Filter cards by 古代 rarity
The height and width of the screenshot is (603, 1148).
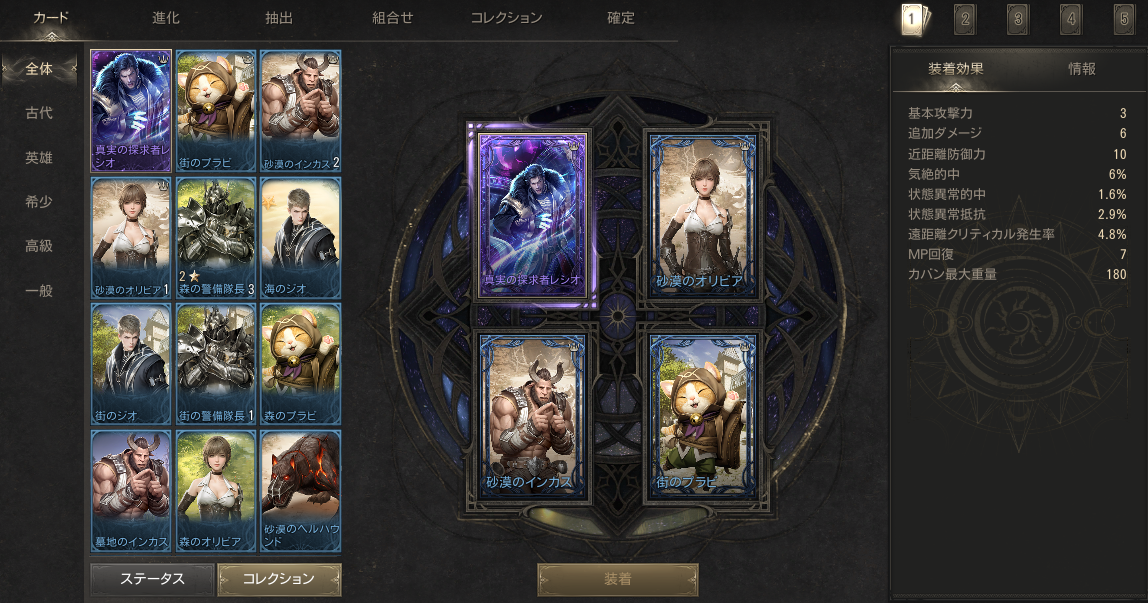point(39,113)
